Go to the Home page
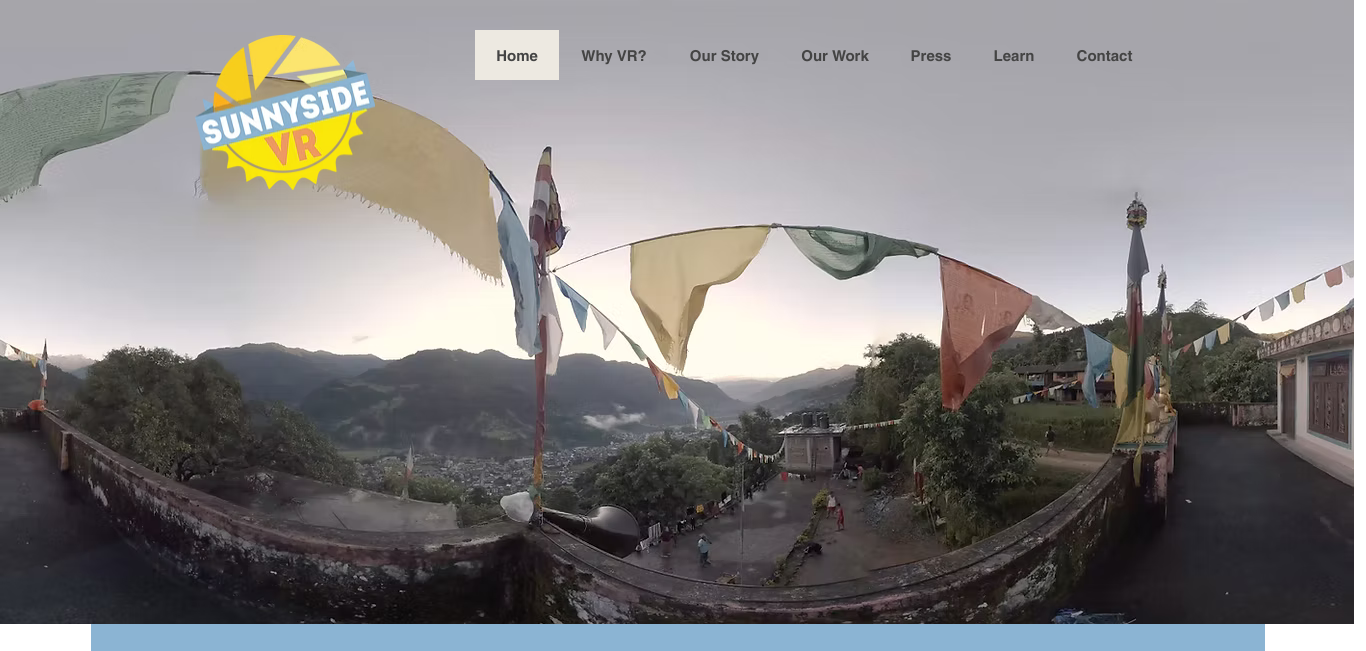Screen dimensions: 1366x651 point(517,55)
